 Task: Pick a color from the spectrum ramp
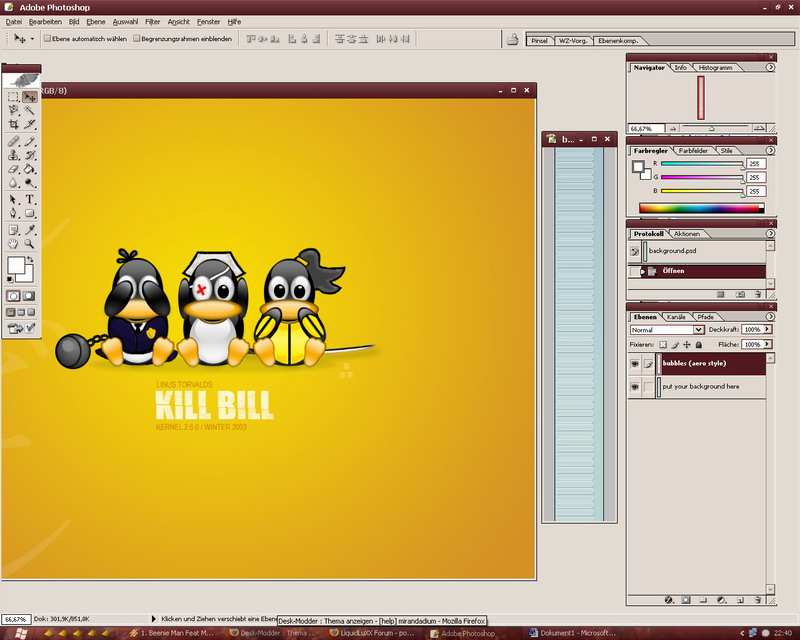[x=702, y=208]
